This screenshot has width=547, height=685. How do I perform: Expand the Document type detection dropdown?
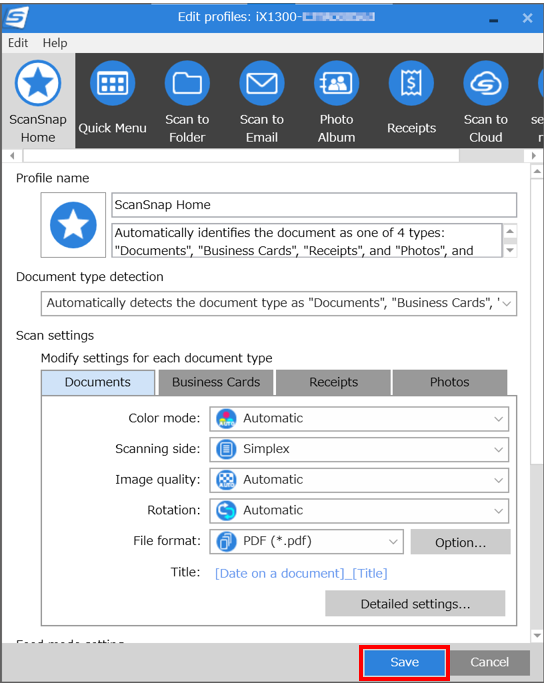pyautogui.click(x=279, y=303)
